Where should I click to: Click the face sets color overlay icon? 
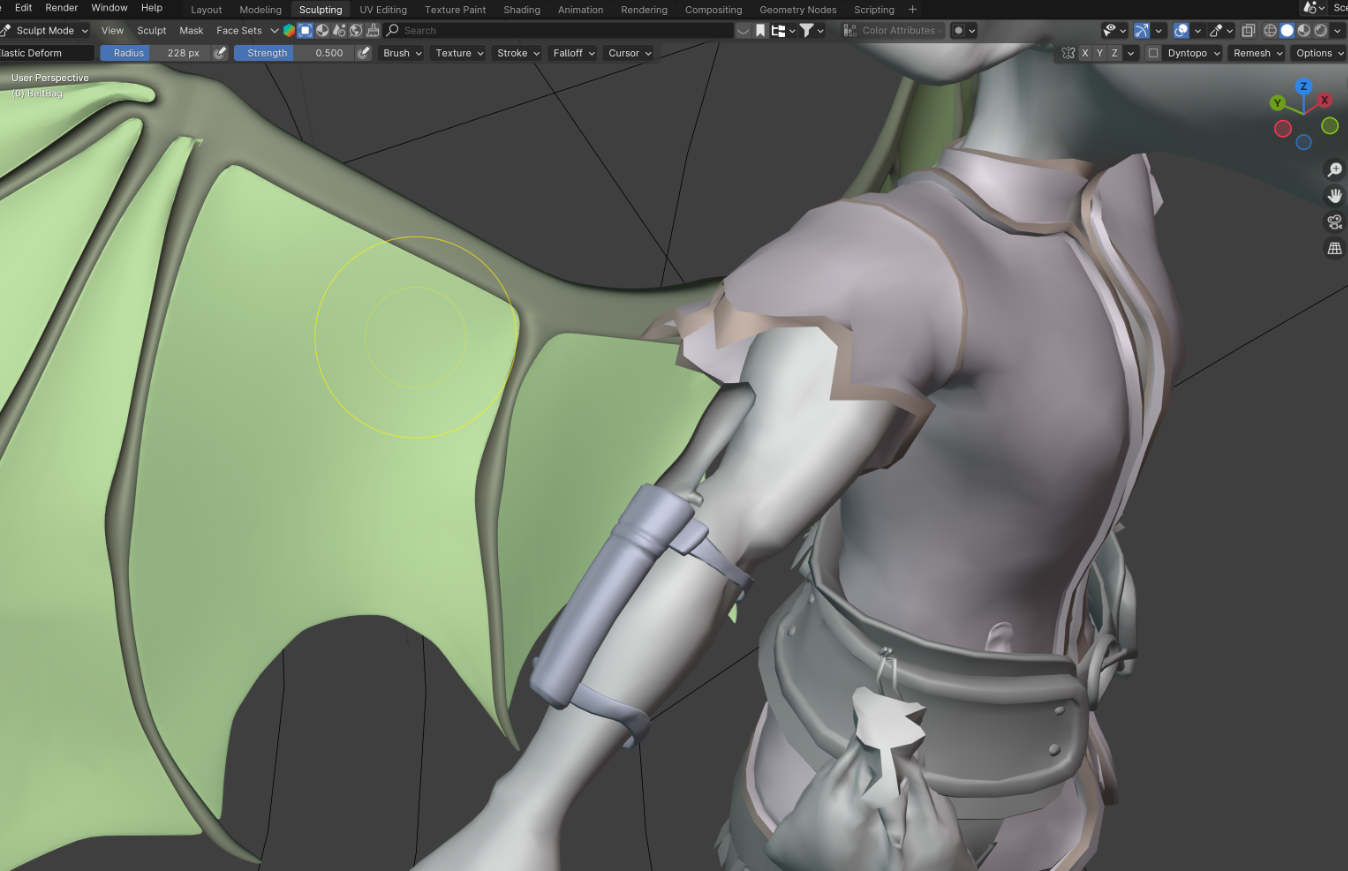[x=289, y=30]
